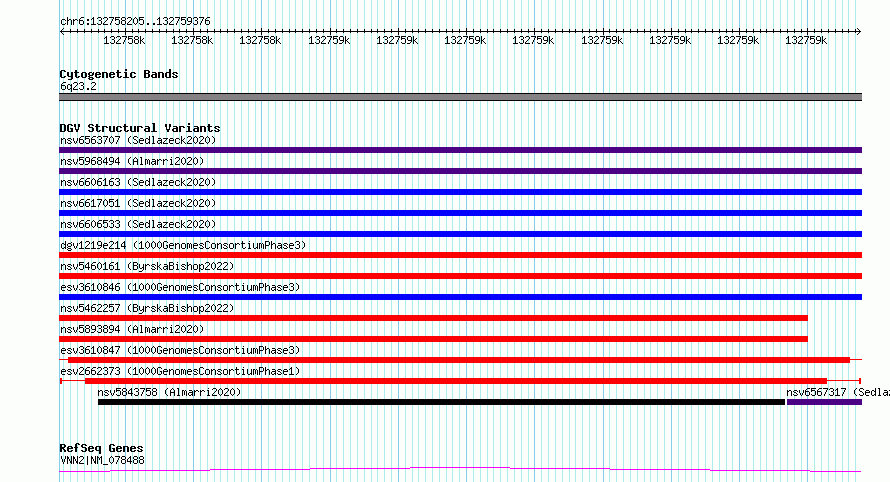Select esv2662373 (1000GenomesConsortiumPhase1) label

(x=180, y=371)
